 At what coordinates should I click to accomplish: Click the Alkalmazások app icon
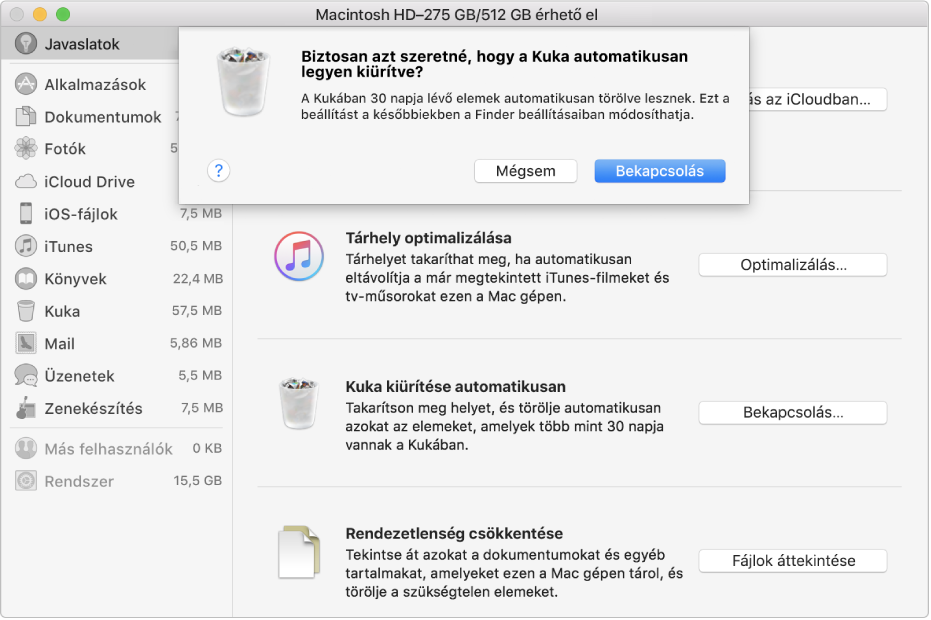[x=26, y=84]
